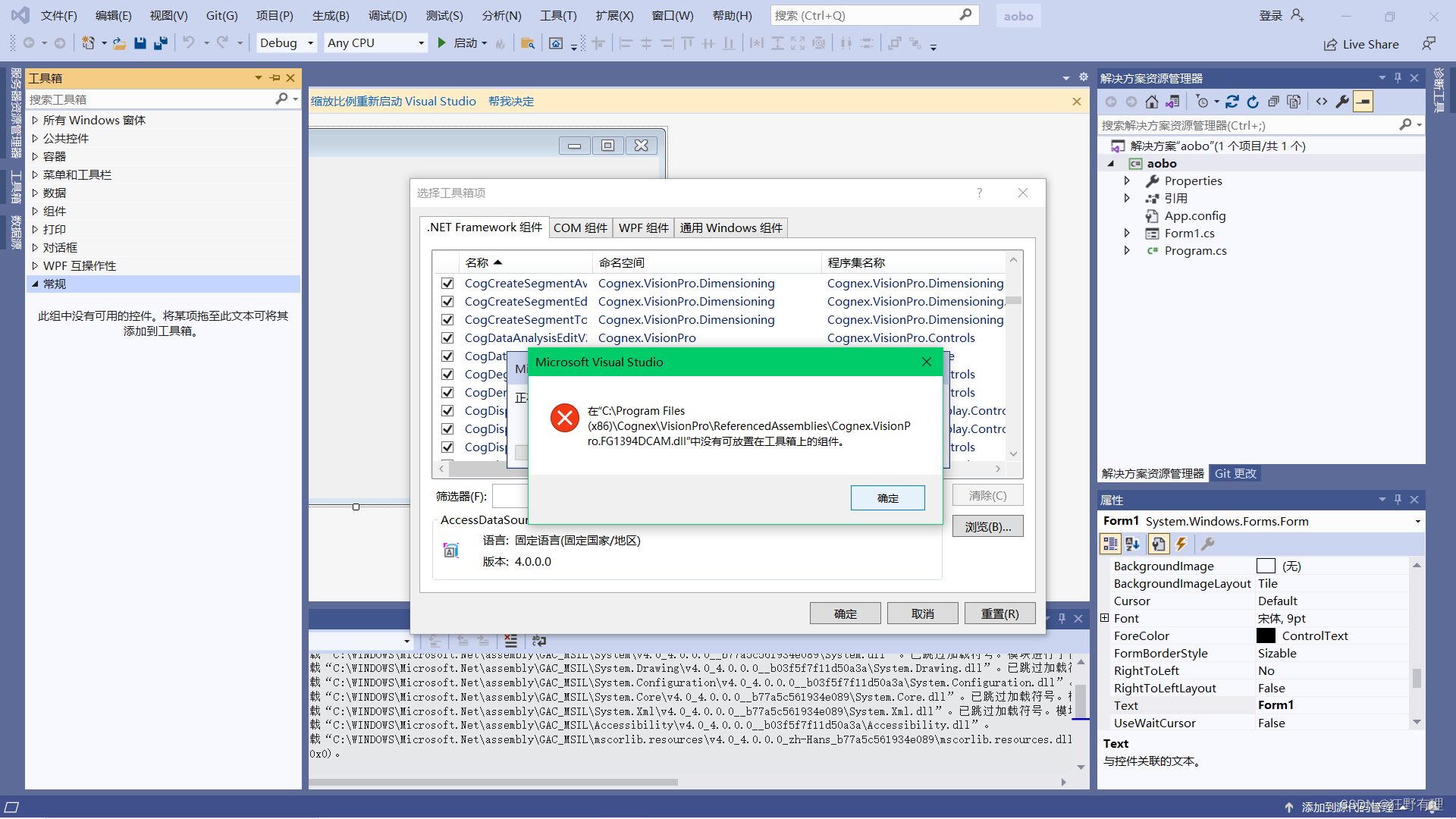Expand the Properties node under aobo project
The height and width of the screenshot is (819, 1456).
[1128, 180]
